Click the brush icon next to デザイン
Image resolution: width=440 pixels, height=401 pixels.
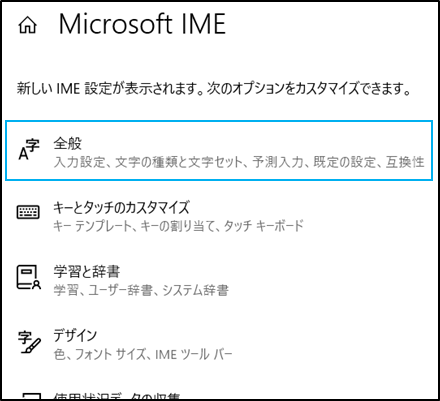coord(29,342)
